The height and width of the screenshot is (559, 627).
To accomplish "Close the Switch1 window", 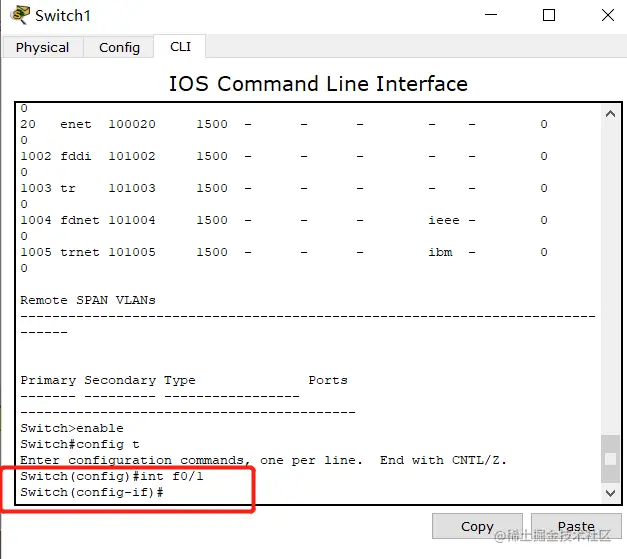I will [607, 15].
